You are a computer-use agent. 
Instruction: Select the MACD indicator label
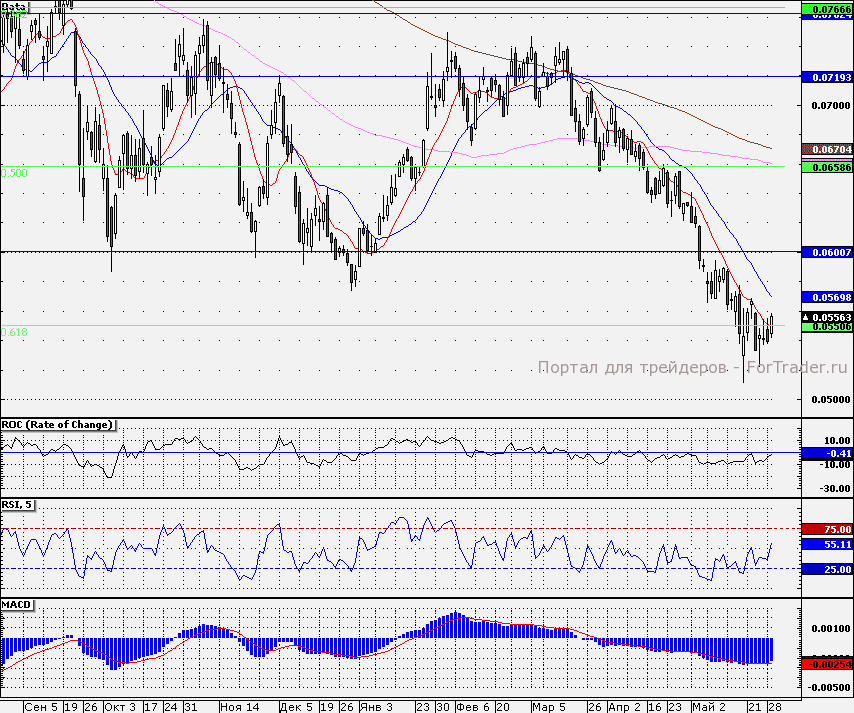pos(16,606)
